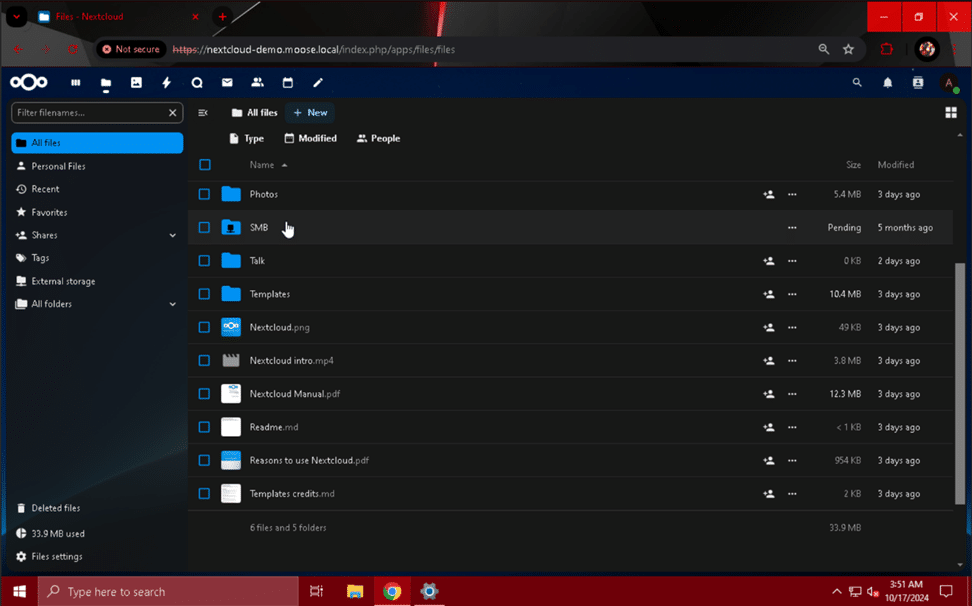972x606 pixels.
Task: Open the Notes pencil icon
Action: [318, 82]
